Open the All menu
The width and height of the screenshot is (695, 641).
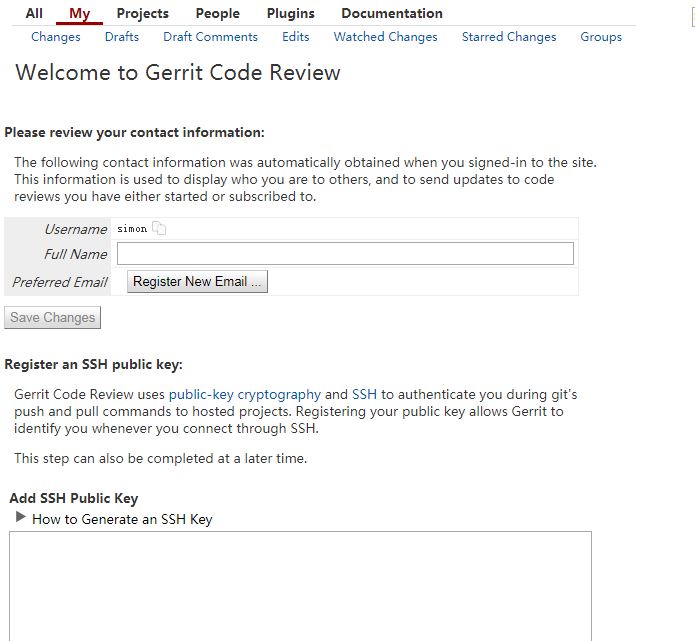pos(34,13)
